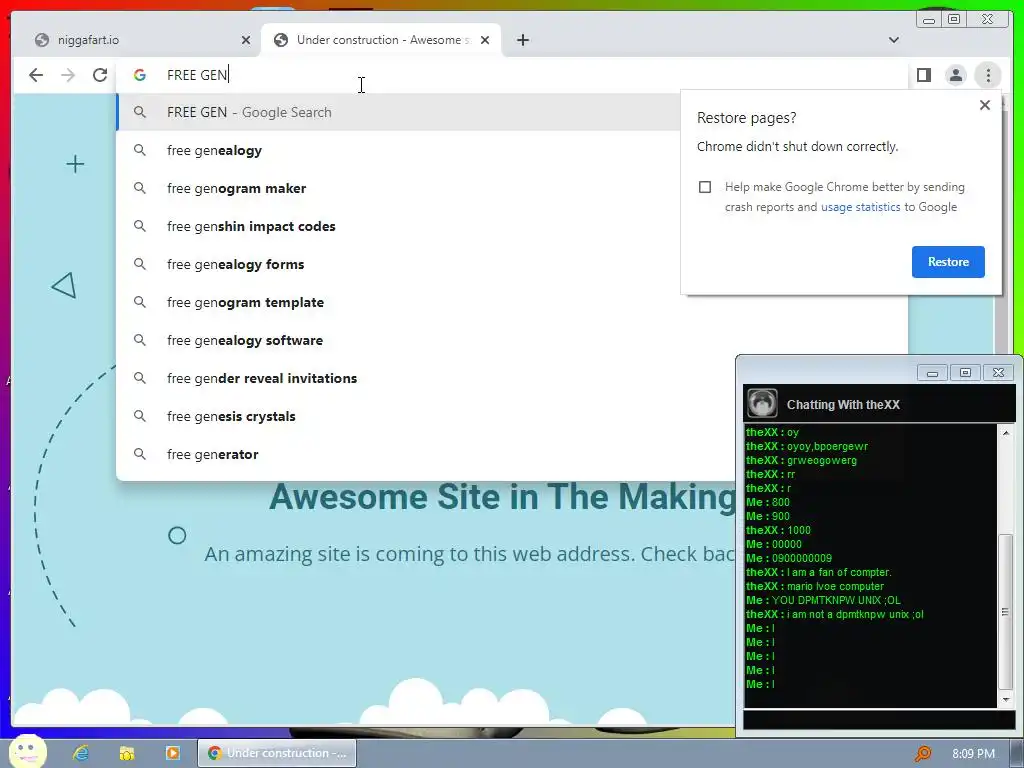Click search icon beside free genealogy suggestion
The width and height of the screenshot is (1024, 768).
(x=140, y=150)
